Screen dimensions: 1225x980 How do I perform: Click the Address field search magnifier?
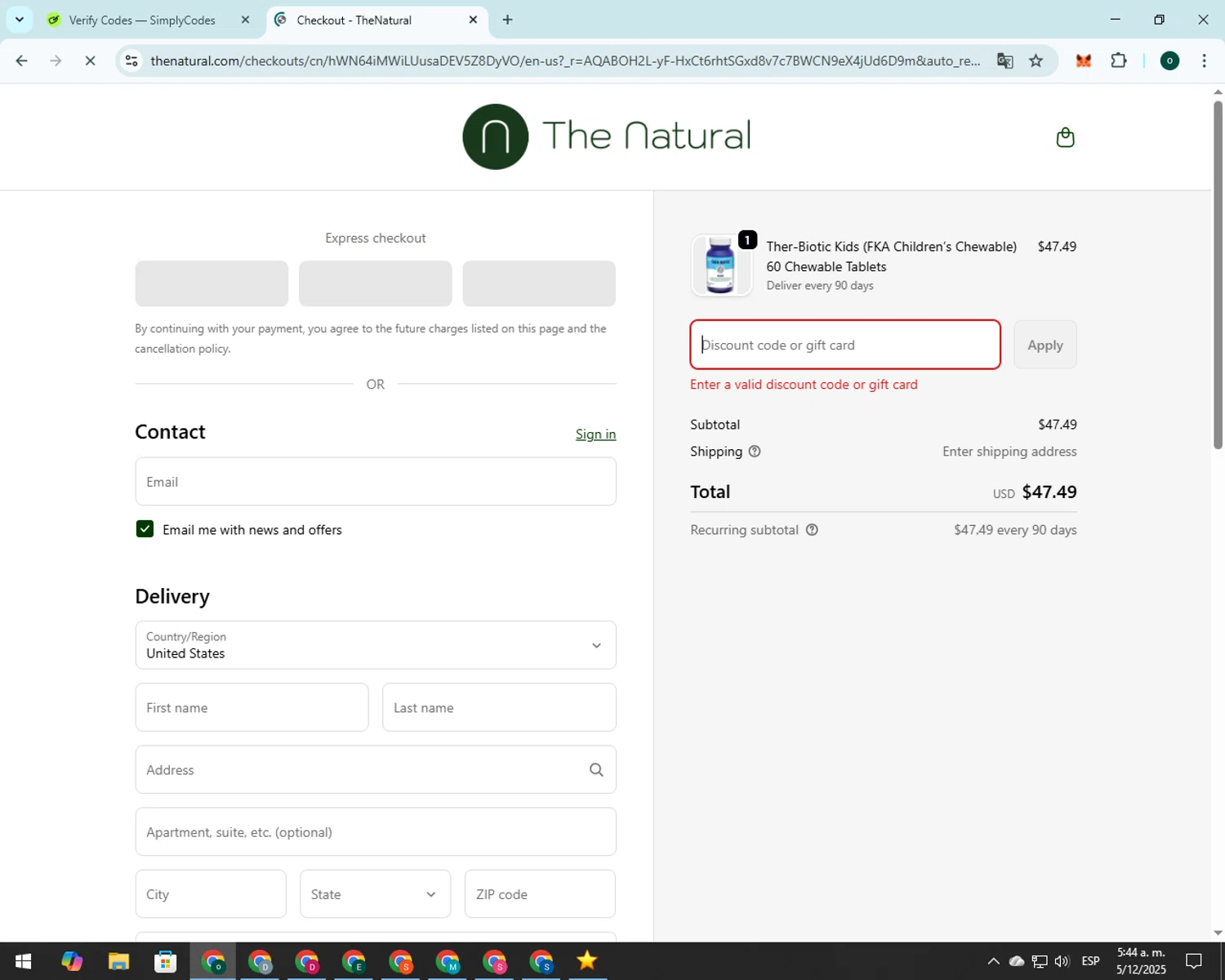coord(596,769)
